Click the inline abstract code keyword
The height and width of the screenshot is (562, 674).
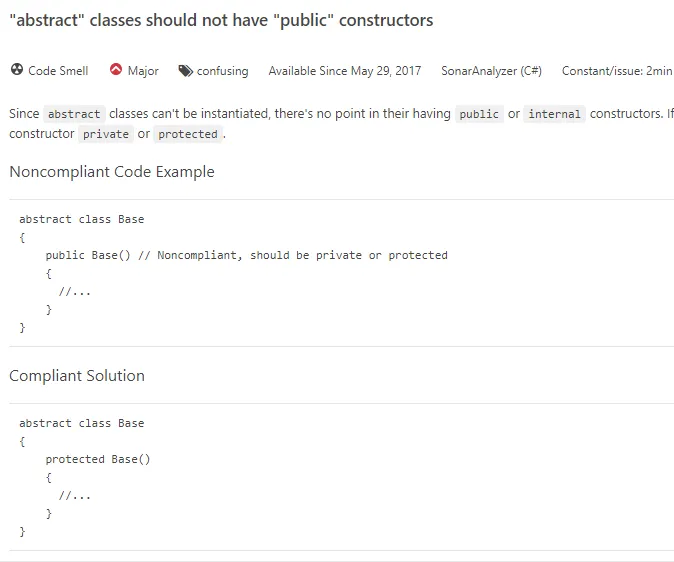(74, 114)
